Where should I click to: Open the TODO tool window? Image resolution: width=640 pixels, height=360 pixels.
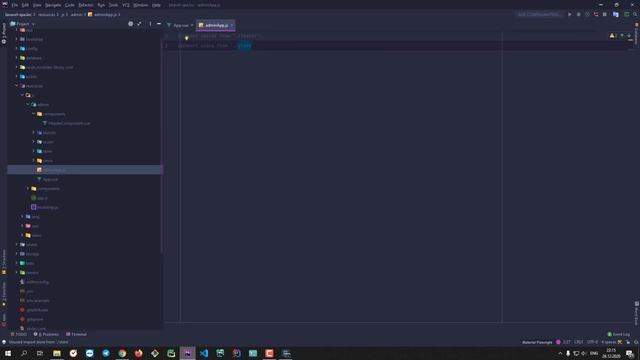point(19,335)
